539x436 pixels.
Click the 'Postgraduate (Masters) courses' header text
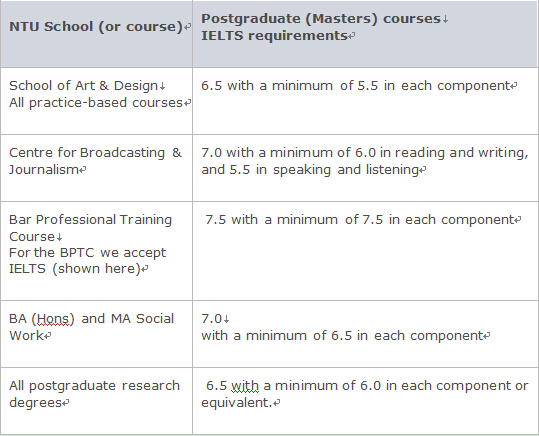[x=321, y=19]
